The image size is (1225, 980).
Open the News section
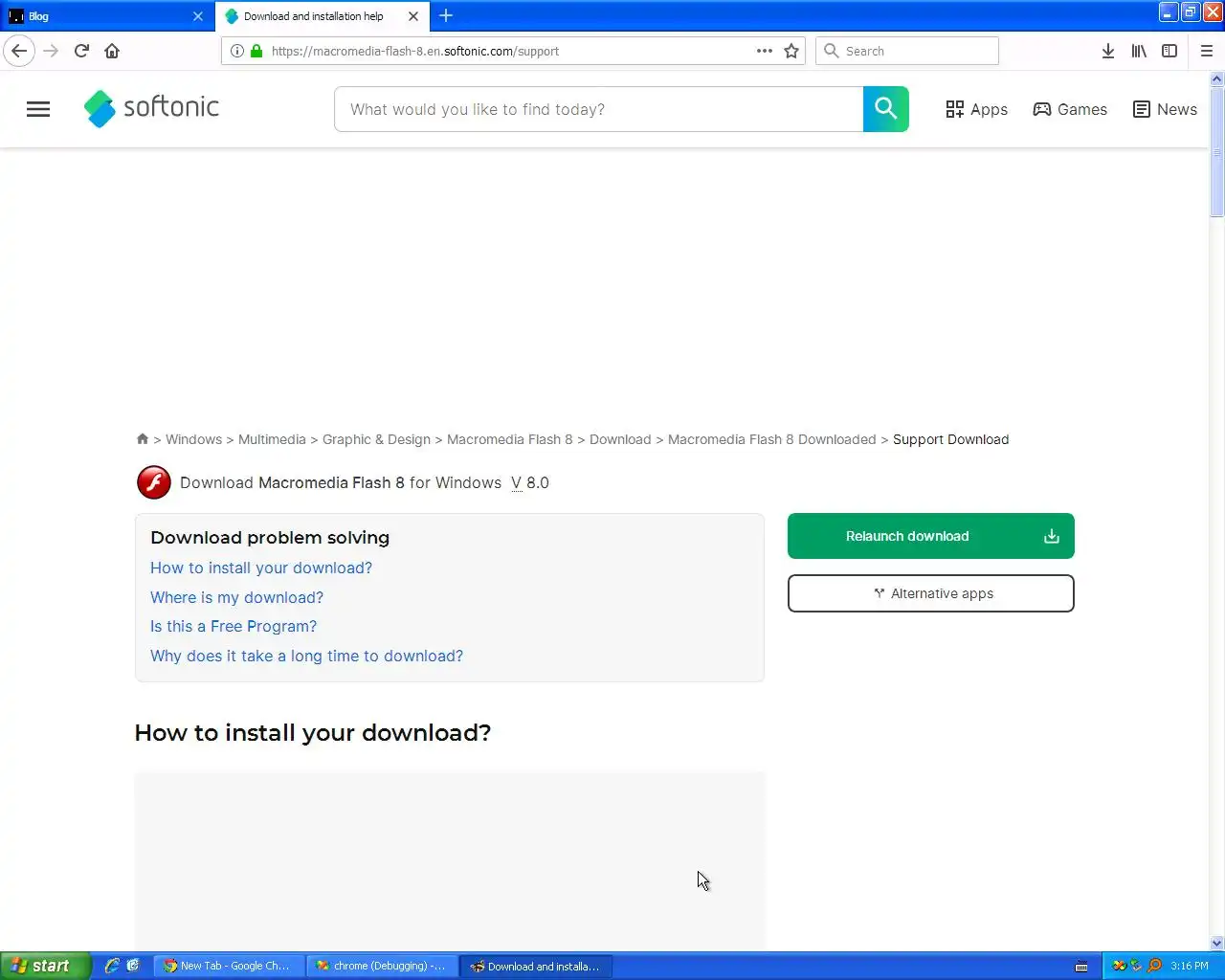coord(1165,109)
